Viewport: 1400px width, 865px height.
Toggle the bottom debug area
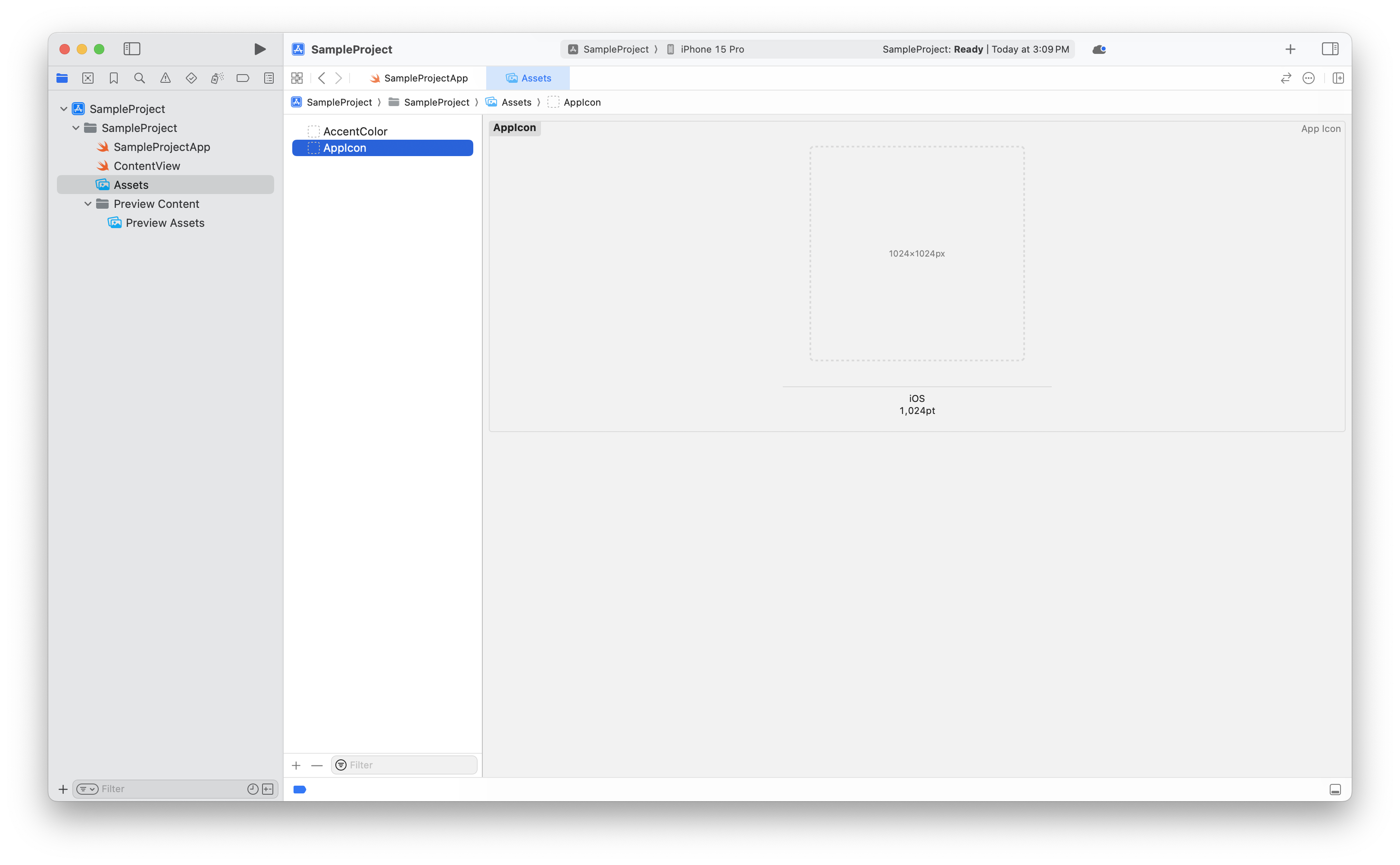click(1335, 790)
